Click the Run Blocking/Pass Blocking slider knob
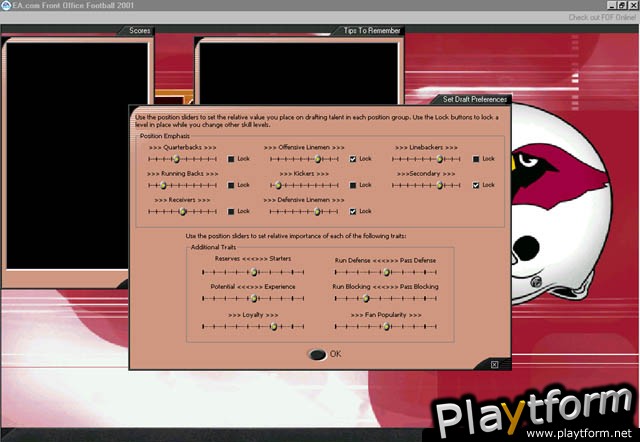 pyautogui.click(x=366, y=299)
